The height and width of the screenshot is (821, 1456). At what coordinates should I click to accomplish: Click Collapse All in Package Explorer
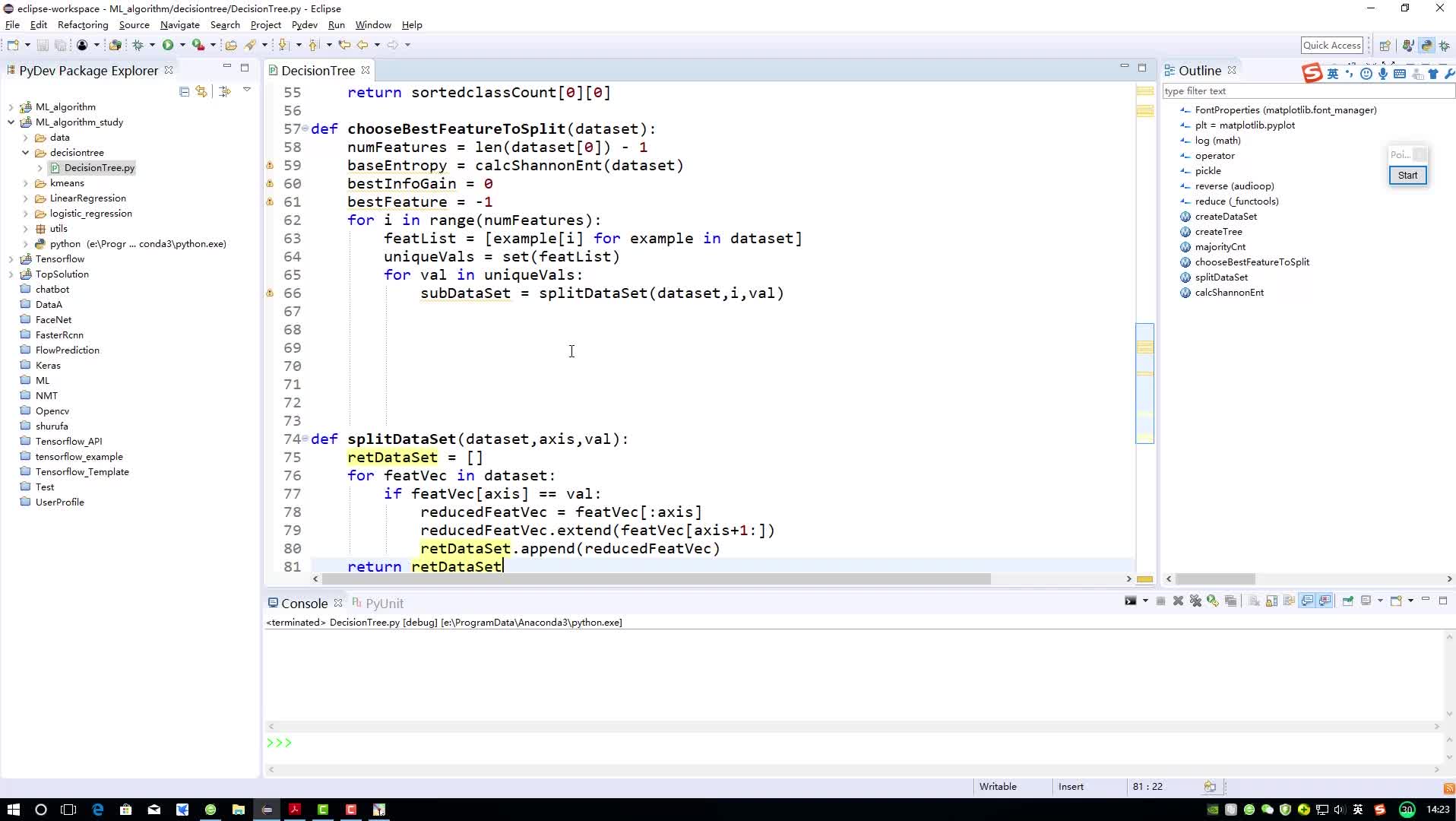[184, 91]
